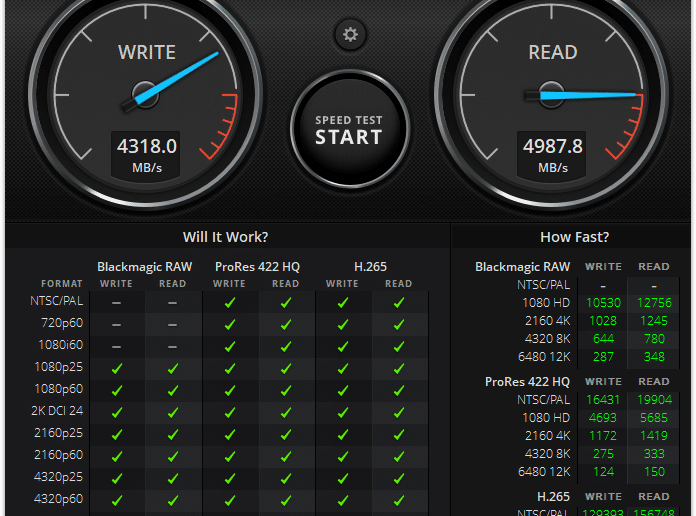This screenshot has height=516, width=696.
Task: Click the 1419 ProRes read value
Action: (654, 436)
